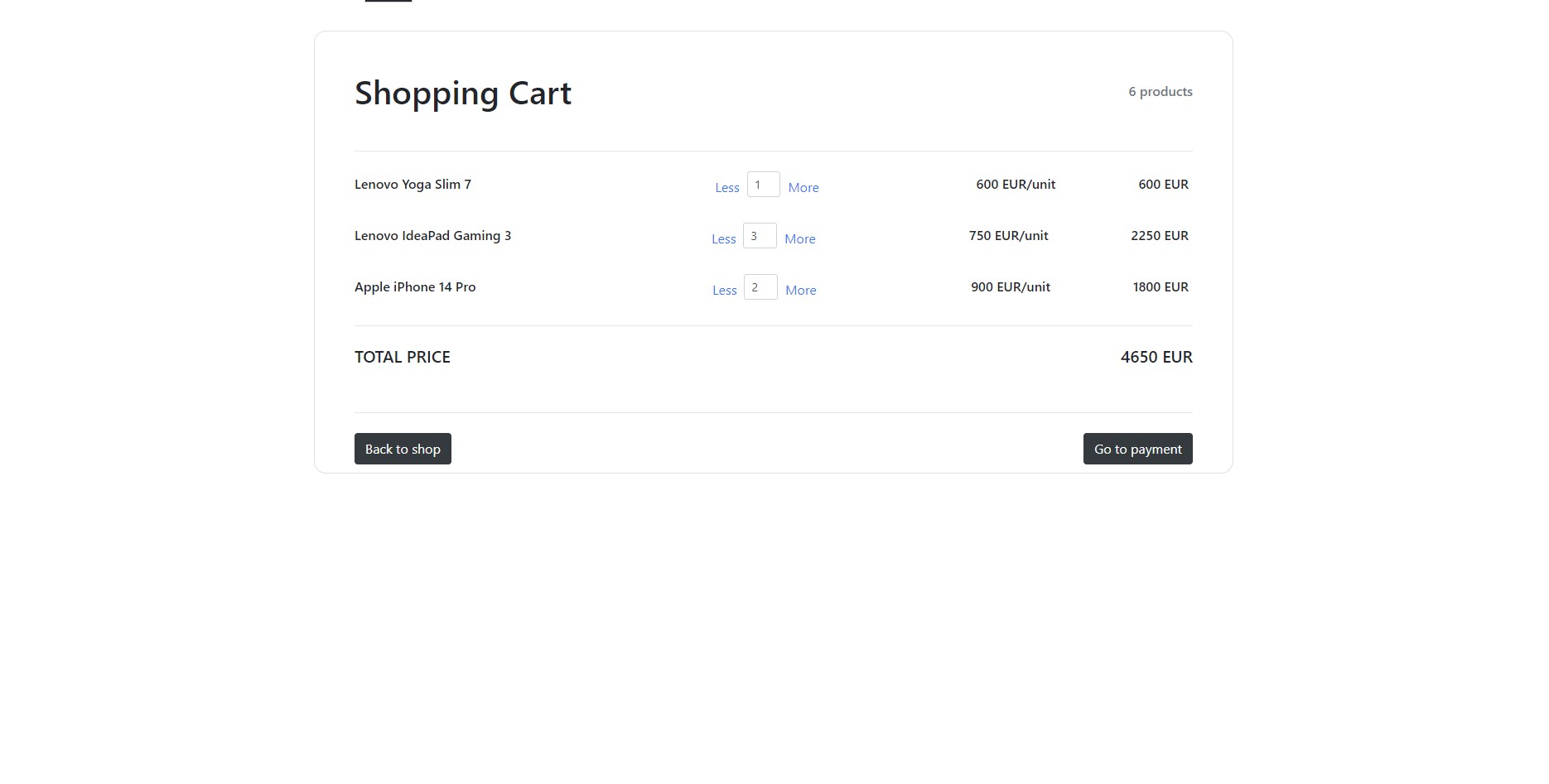The width and height of the screenshot is (1549, 784).
Task: Click the 2250 EUR line total
Action: click(x=1160, y=235)
